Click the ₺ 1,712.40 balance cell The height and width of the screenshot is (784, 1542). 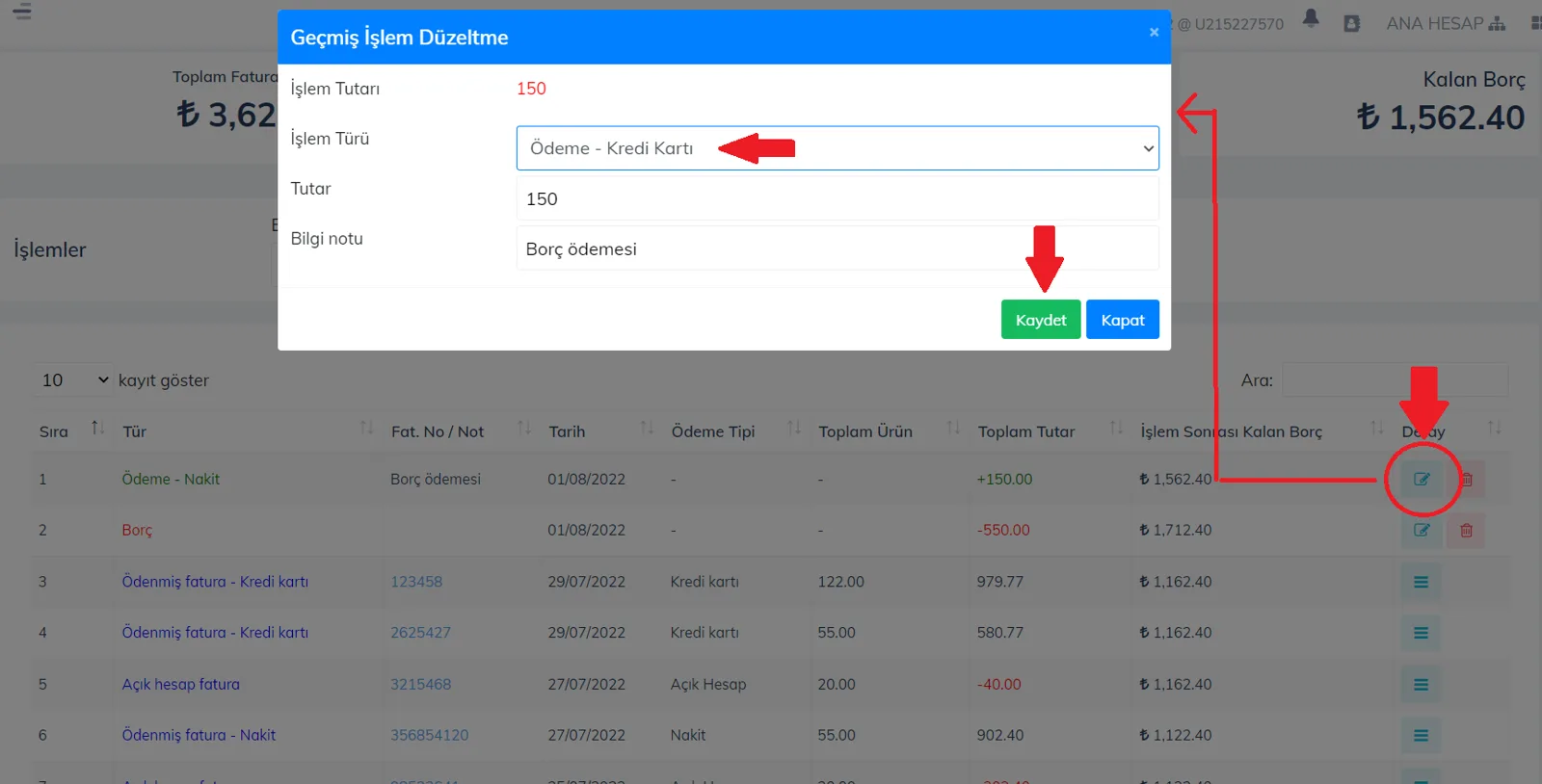pyautogui.click(x=1175, y=531)
